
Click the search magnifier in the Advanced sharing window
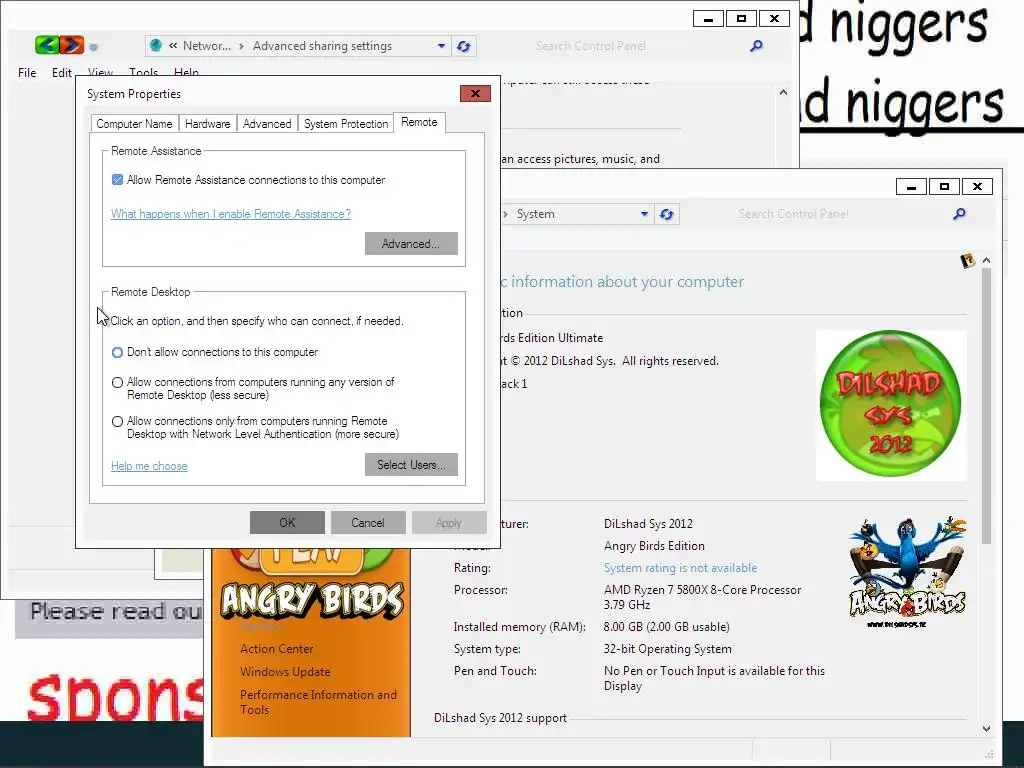click(x=756, y=46)
